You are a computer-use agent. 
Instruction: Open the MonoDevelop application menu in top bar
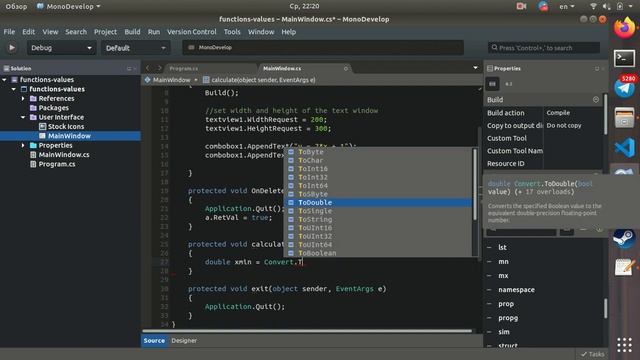tap(68, 6)
